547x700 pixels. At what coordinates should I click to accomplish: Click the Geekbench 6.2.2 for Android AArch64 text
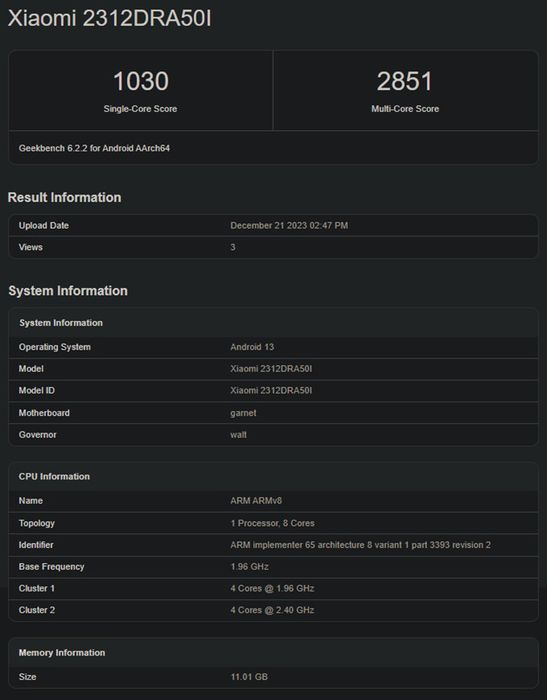[x=94, y=148]
